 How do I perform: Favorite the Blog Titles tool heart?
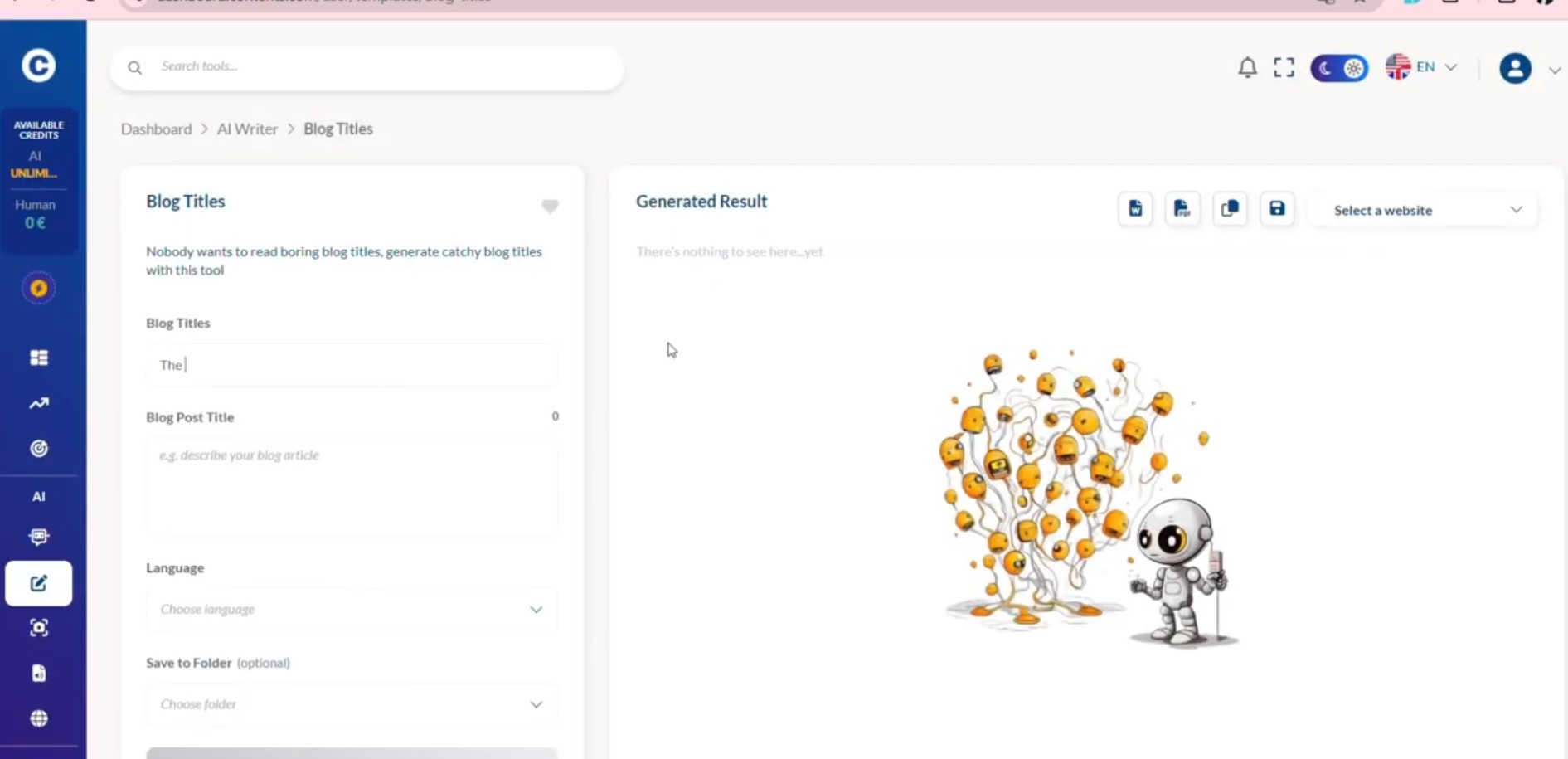(x=550, y=206)
